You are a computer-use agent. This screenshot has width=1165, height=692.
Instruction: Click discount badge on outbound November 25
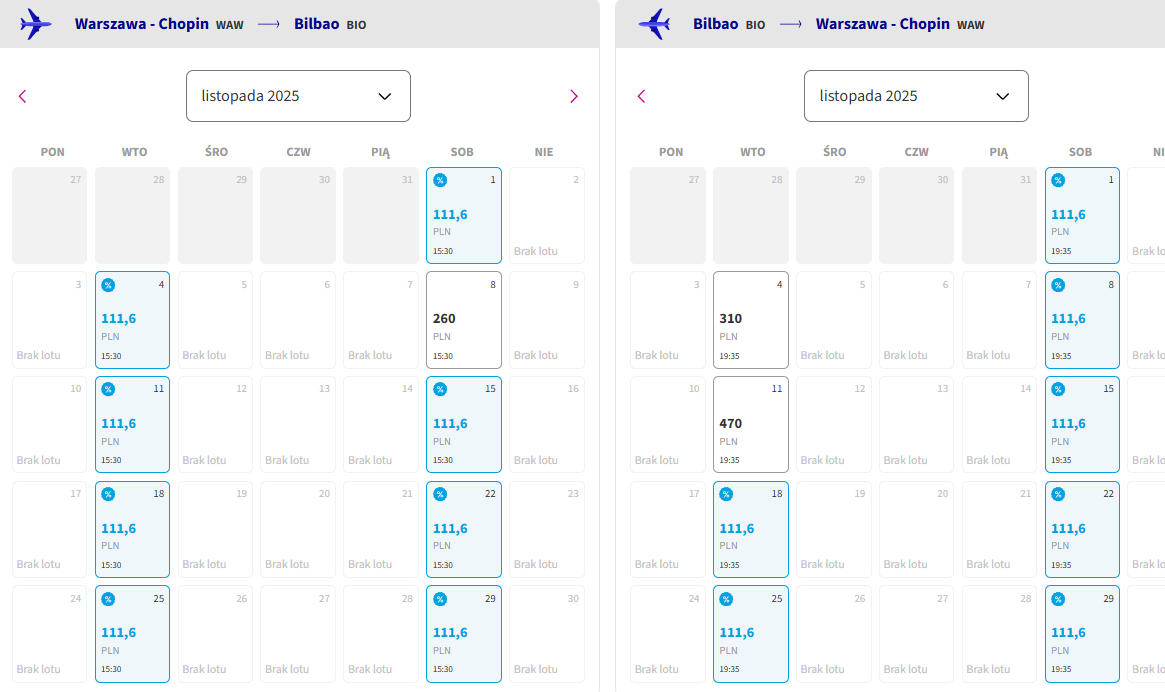tap(108, 599)
